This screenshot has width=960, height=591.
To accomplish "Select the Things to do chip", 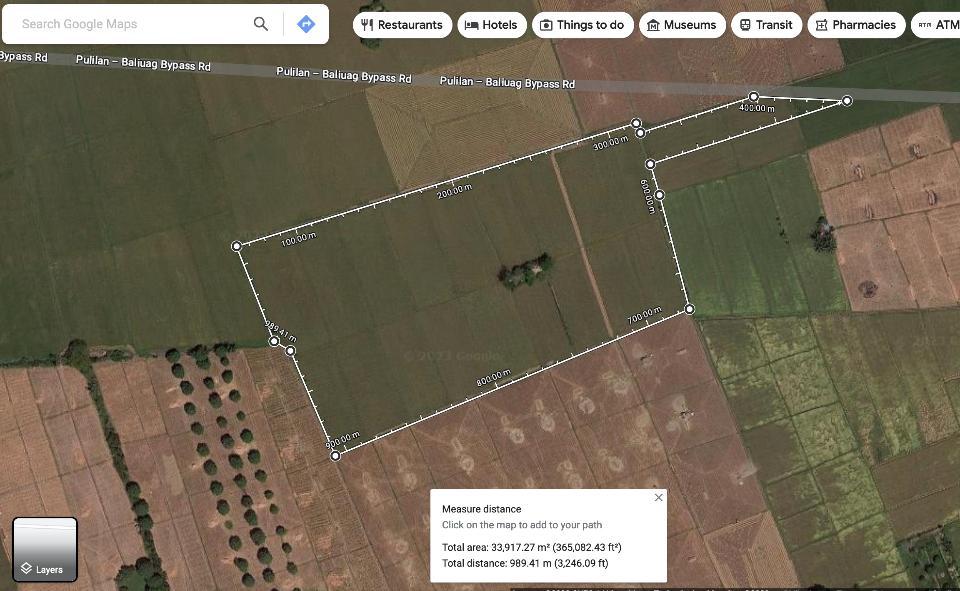I will coord(582,25).
